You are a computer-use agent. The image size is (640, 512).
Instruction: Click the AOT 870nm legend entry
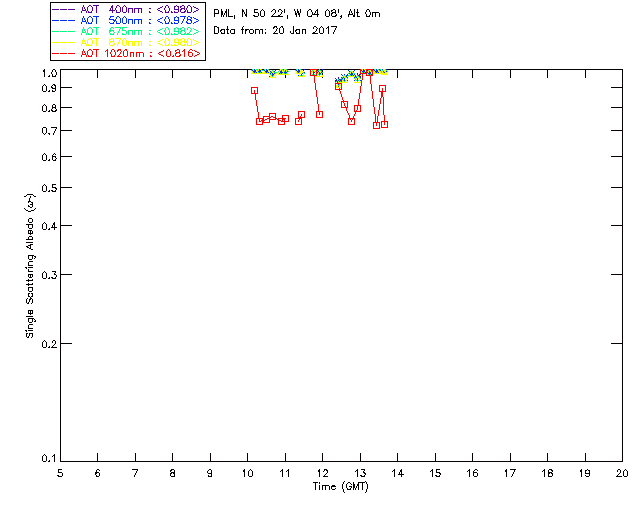coord(126,42)
